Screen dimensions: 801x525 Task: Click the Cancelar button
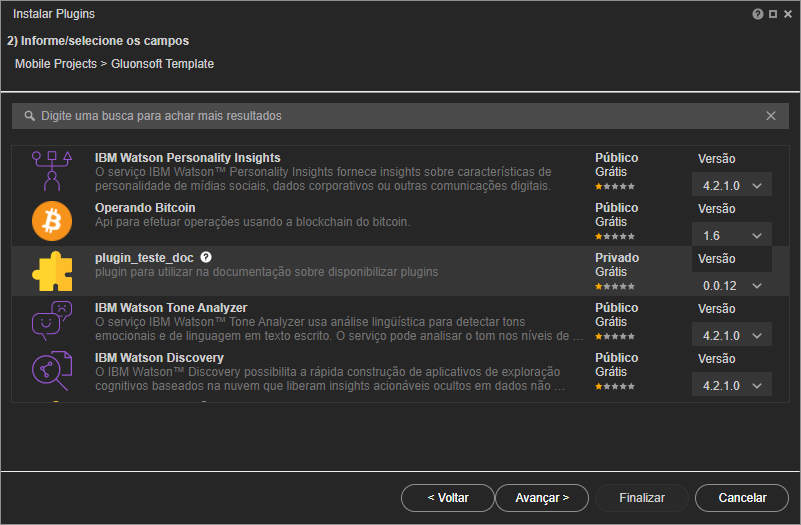(x=742, y=498)
